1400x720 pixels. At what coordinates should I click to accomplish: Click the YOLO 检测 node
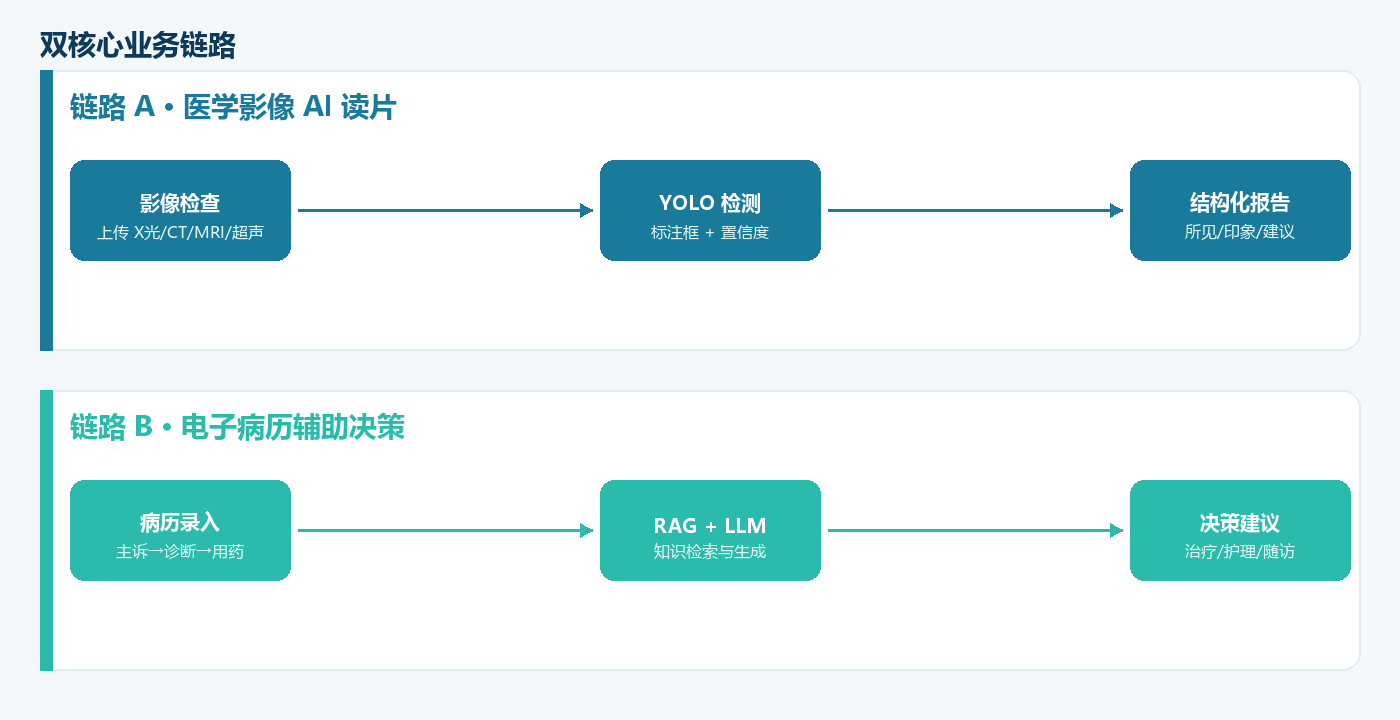pyautogui.click(x=710, y=210)
